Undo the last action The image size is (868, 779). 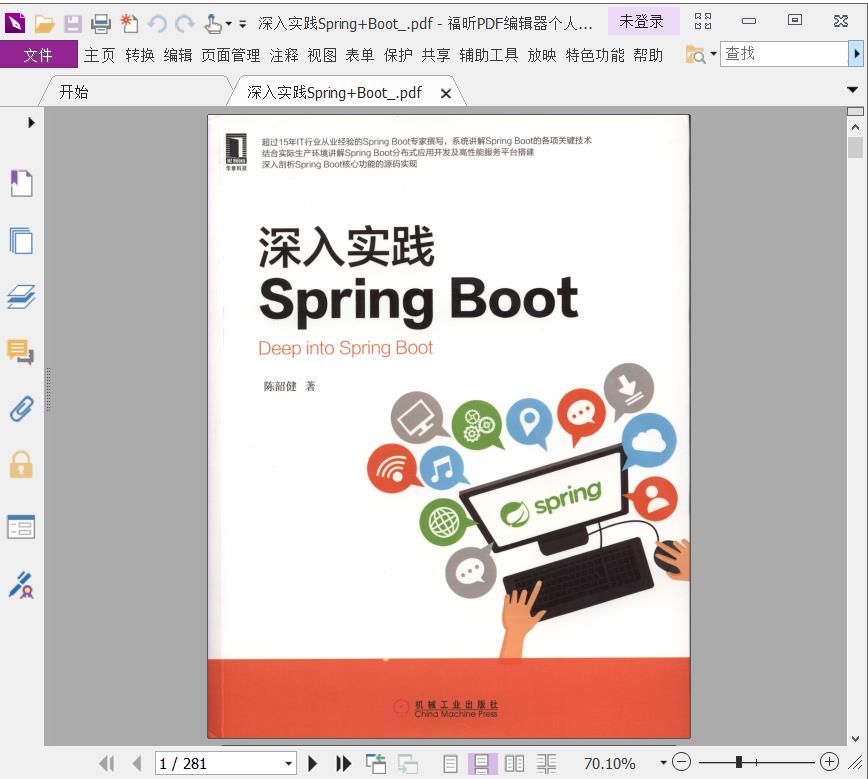[x=158, y=23]
